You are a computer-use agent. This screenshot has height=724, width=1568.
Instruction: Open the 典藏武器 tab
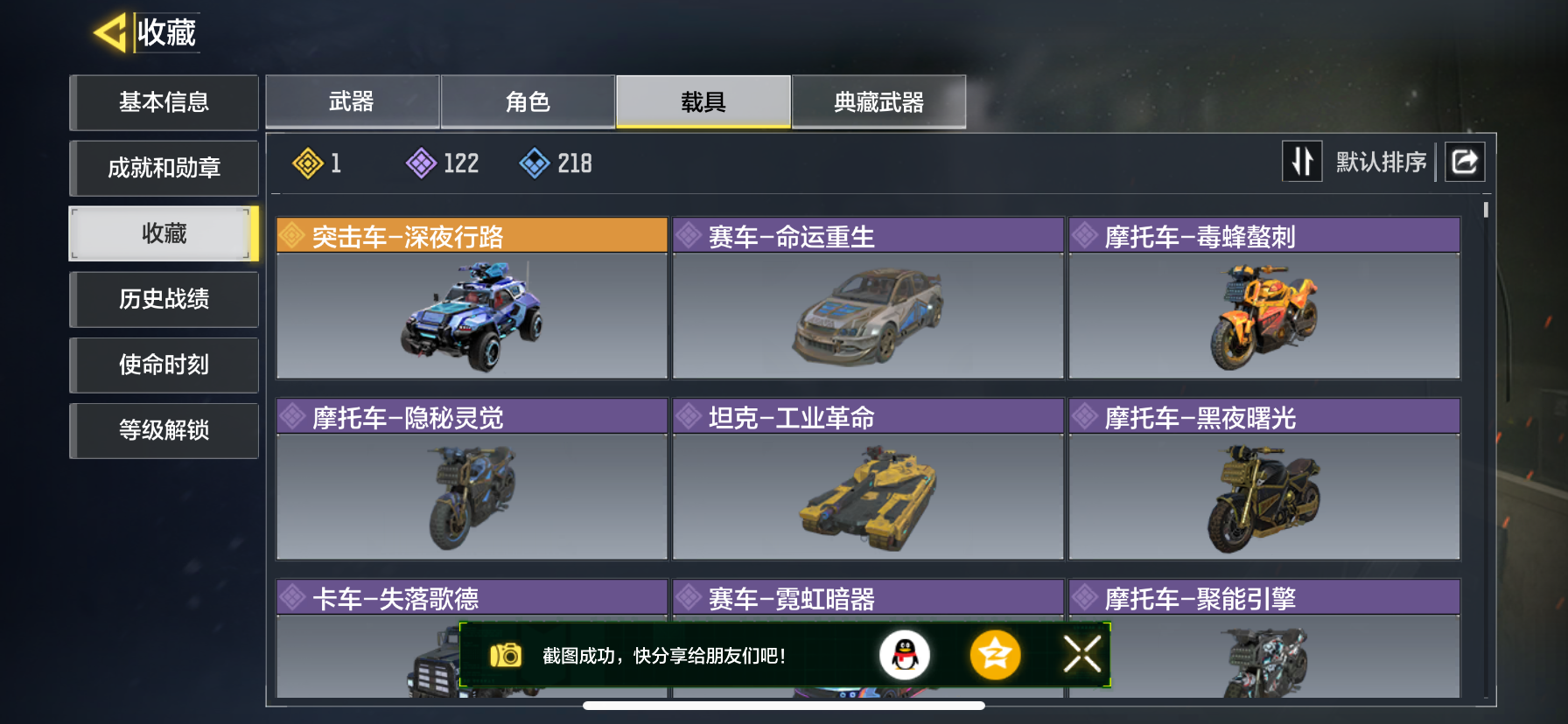tap(879, 102)
